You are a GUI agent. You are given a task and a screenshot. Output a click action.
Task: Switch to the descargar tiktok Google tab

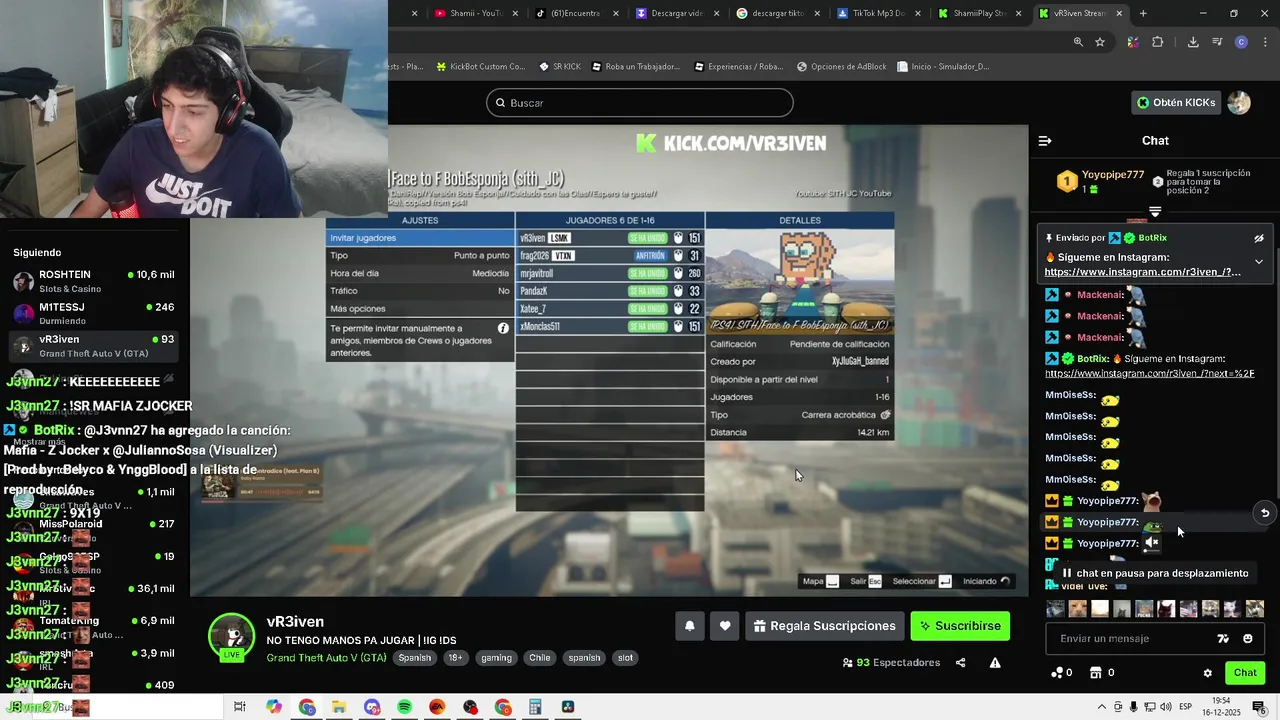click(x=777, y=13)
